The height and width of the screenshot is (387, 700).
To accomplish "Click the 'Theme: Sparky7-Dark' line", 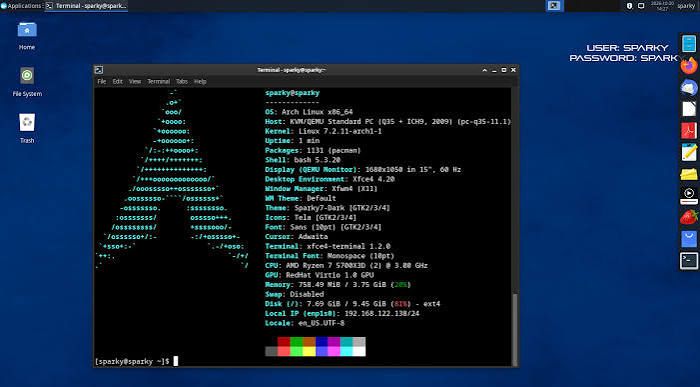I will tap(328, 208).
